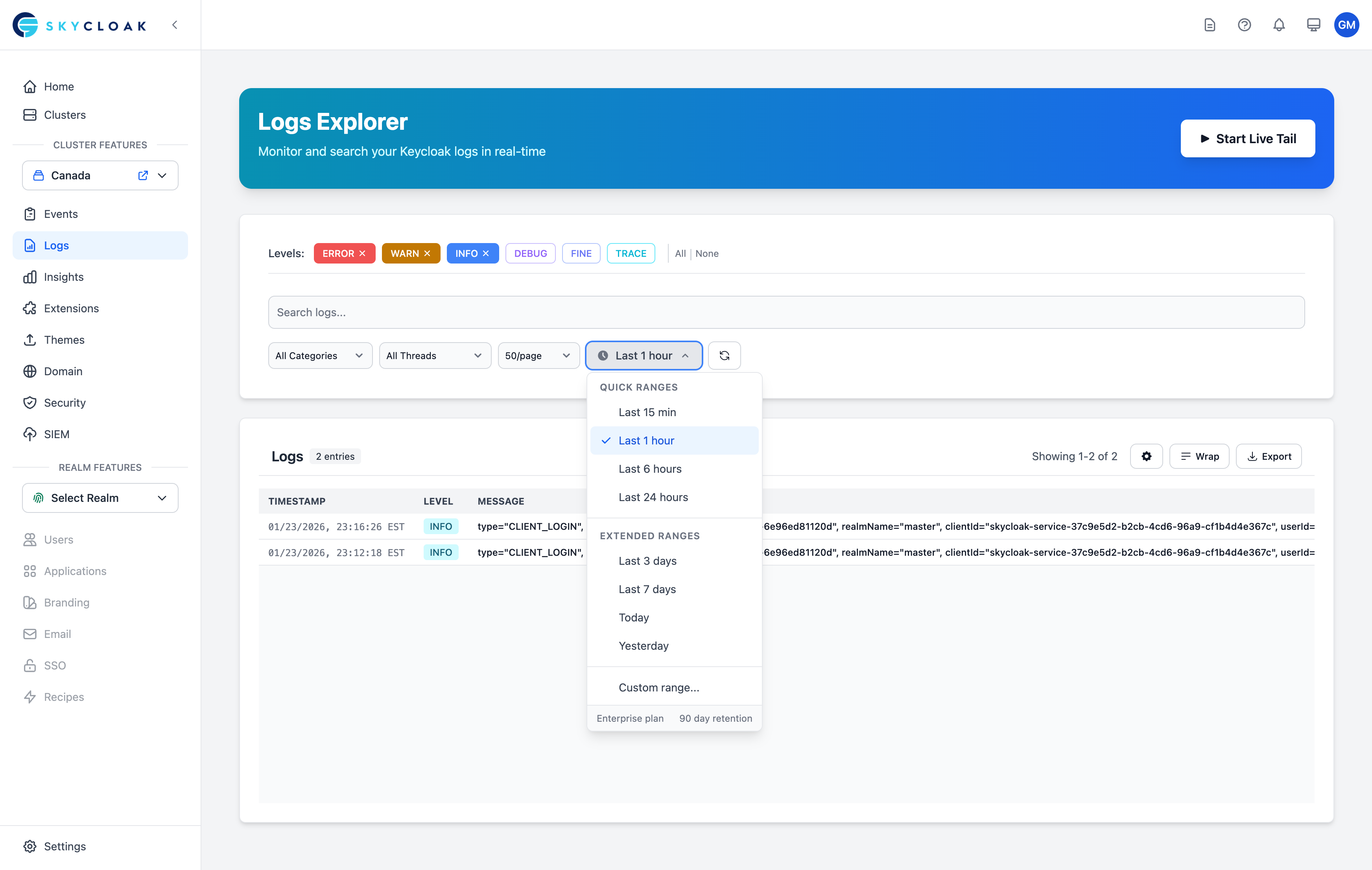The width and height of the screenshot is (1372, 870).
Task: Open the Themes section in the sidebar
Action: click(x=64, y=339)
